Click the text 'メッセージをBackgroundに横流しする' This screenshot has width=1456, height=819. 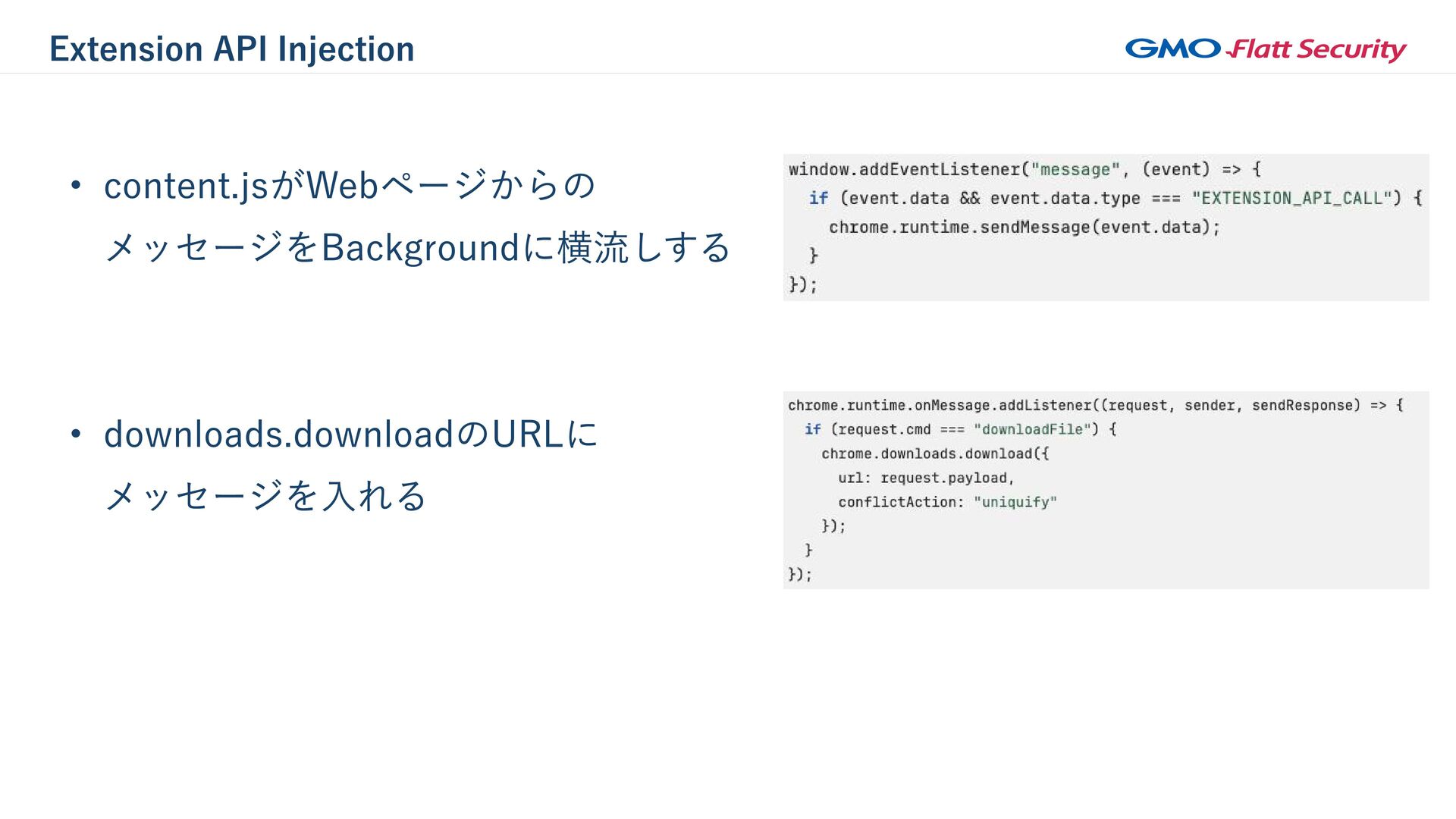(x=416, y=248)
